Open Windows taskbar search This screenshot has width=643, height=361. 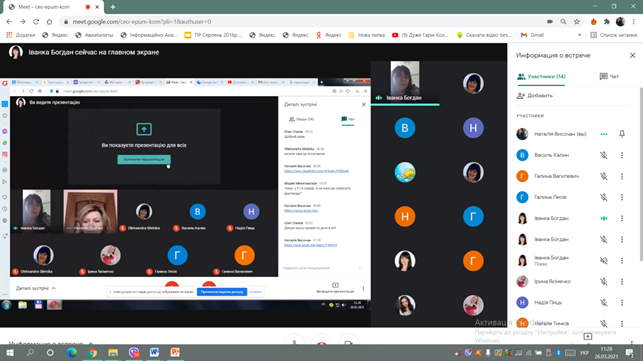30,352
